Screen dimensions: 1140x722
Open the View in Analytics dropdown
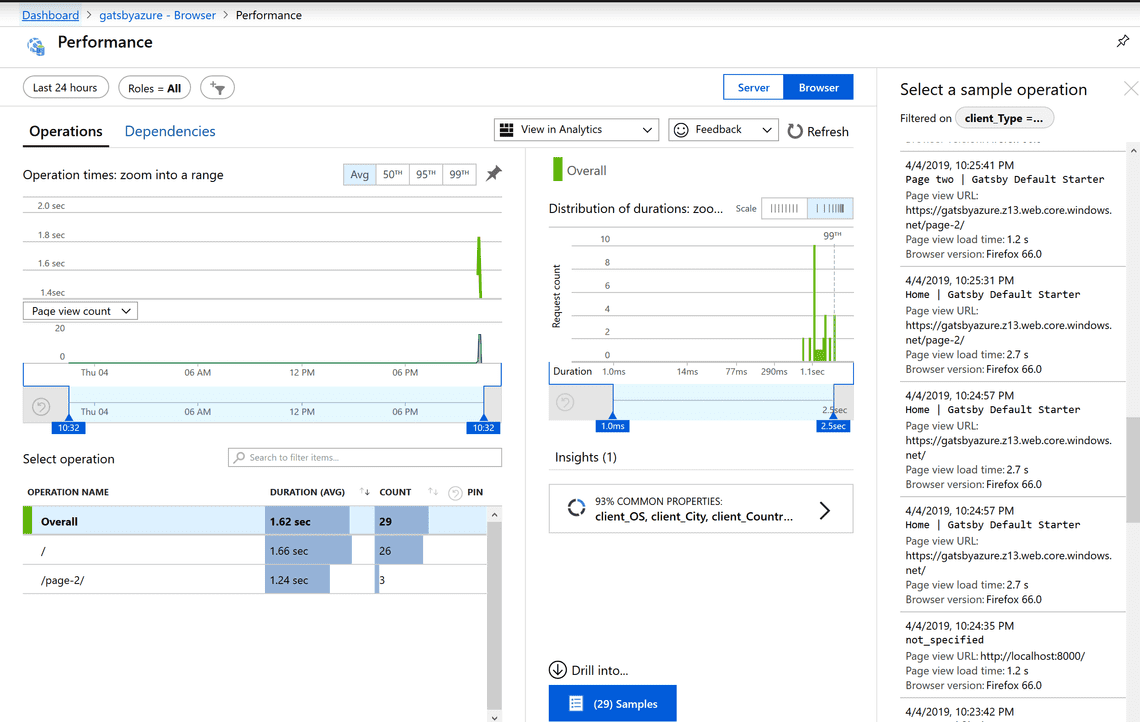click(x=576, y=129)
